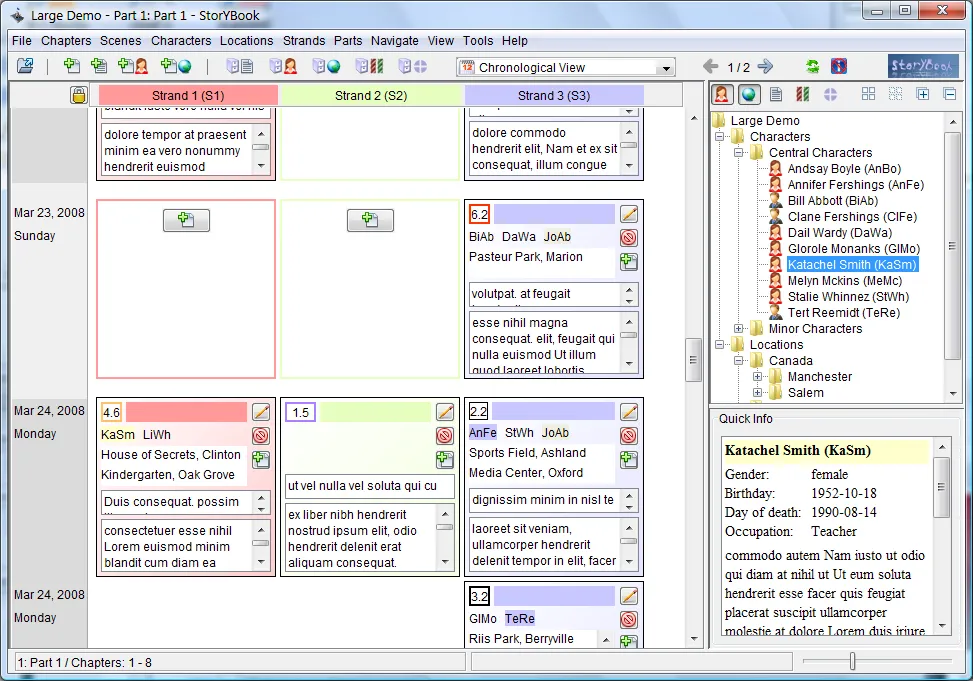Viewport: 973px width, 681px height.
Task: Toggle location display with the globe icon
Action: (x=749, y=93)
